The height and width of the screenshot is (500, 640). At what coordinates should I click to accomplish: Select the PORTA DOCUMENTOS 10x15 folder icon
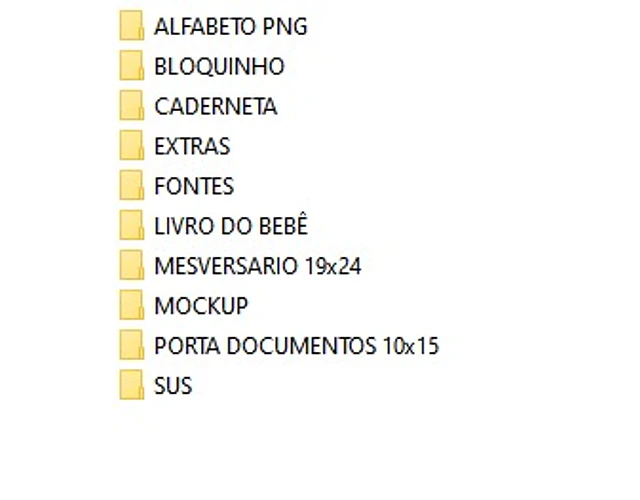pos(131,345)
